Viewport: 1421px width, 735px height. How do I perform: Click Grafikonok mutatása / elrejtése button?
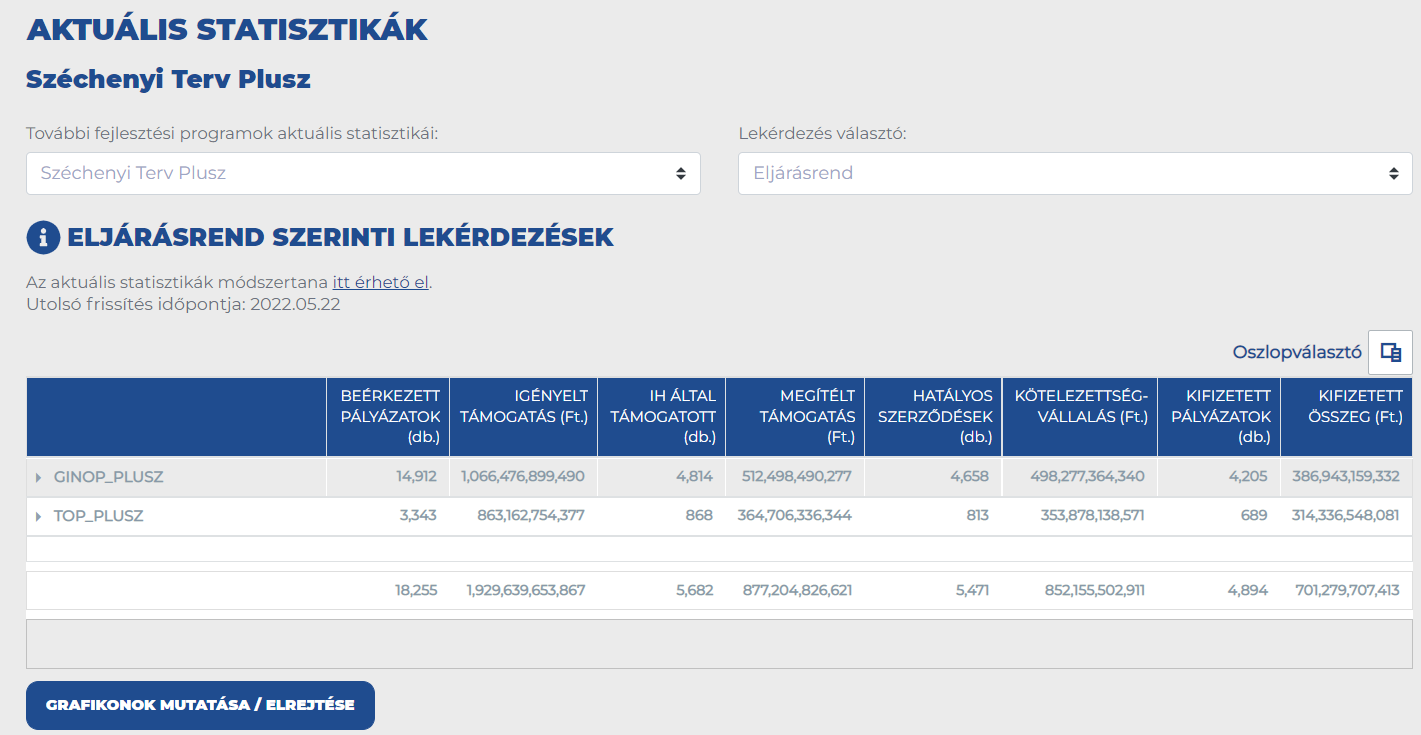(200, 705)
